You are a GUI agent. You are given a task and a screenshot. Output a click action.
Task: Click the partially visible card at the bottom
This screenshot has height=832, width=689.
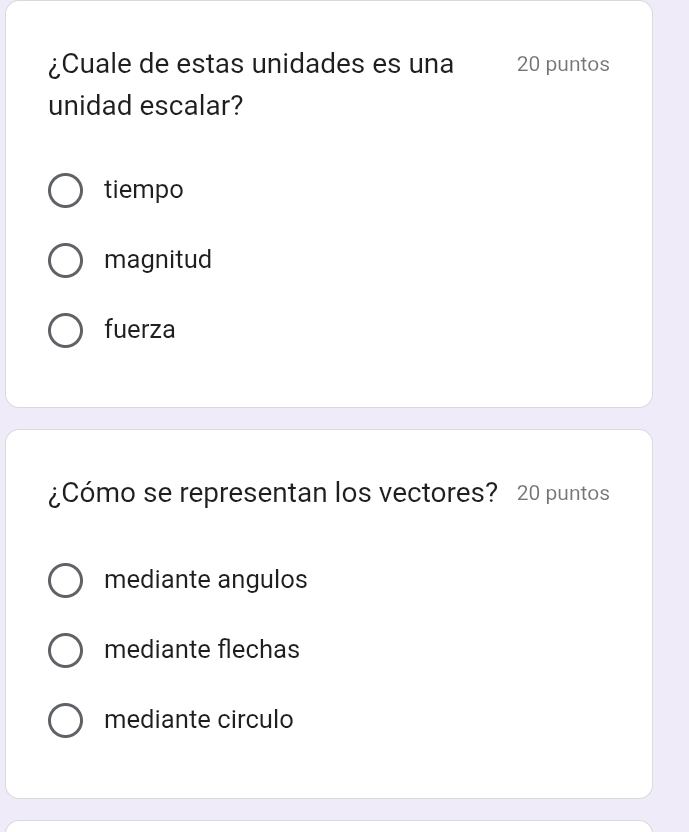(328, 826)
